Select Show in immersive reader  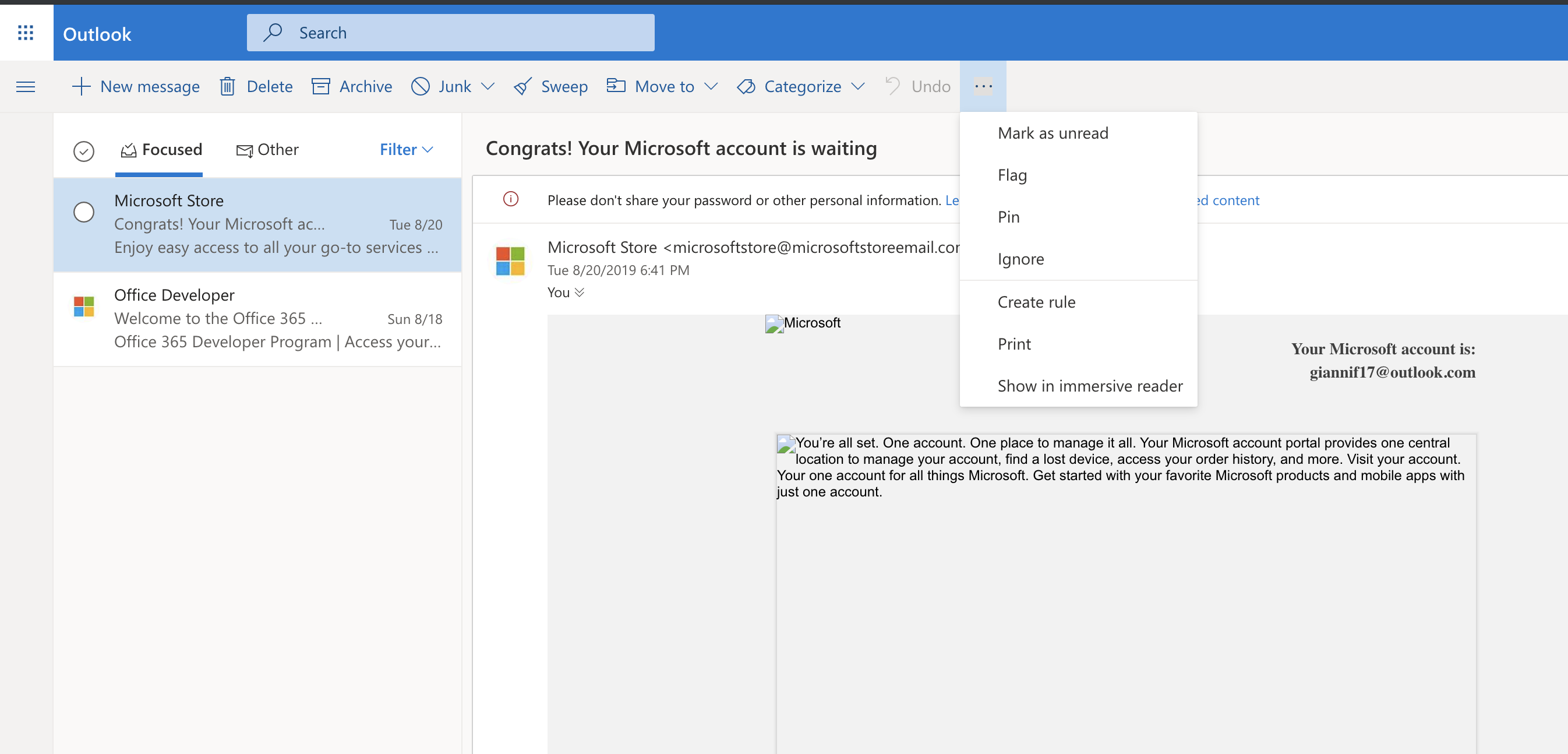click(x=1090, y=386)
